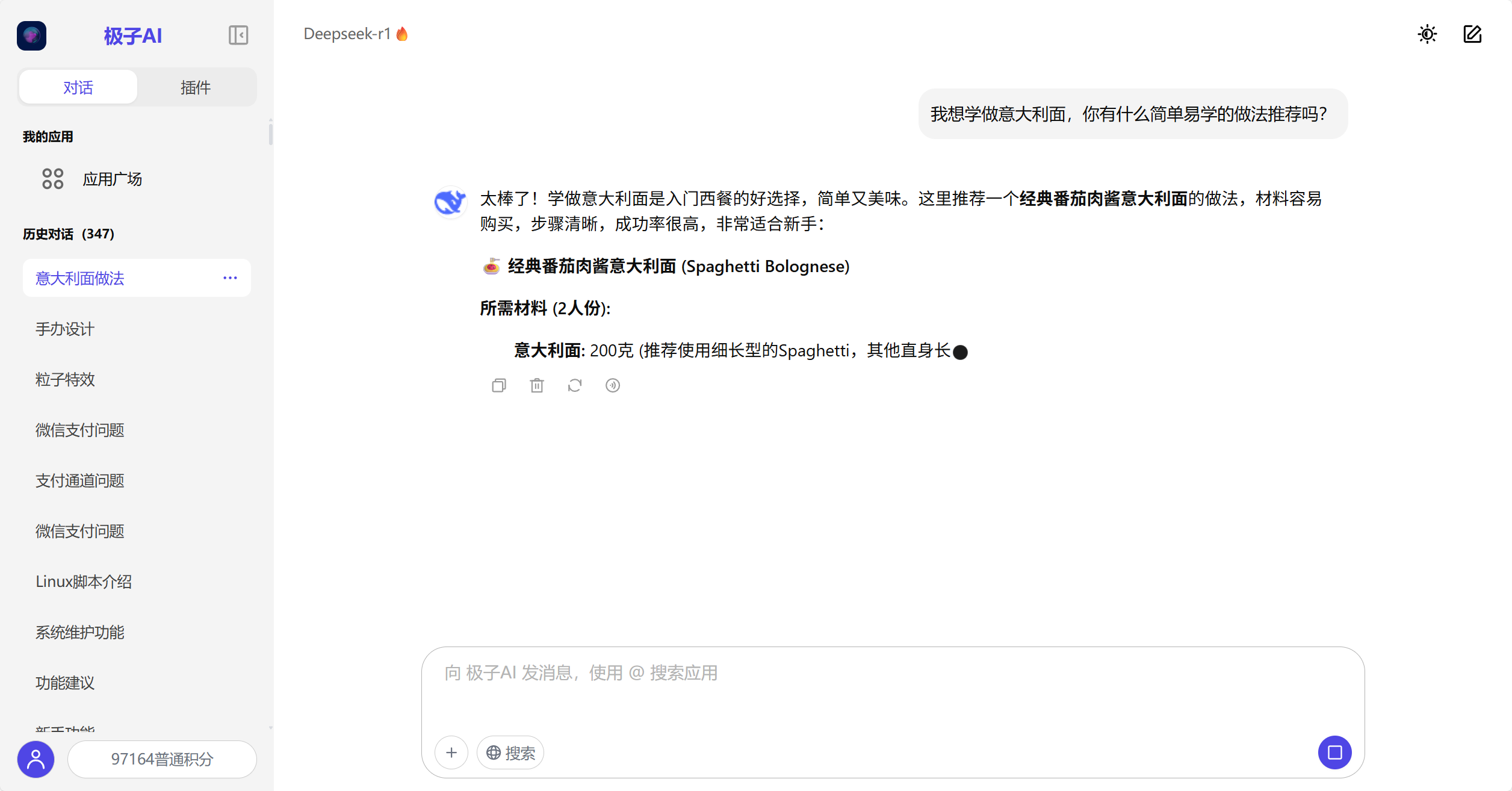1512x791 pixels.
Task: Delete the AI response message
Action: tap(537, 385)
